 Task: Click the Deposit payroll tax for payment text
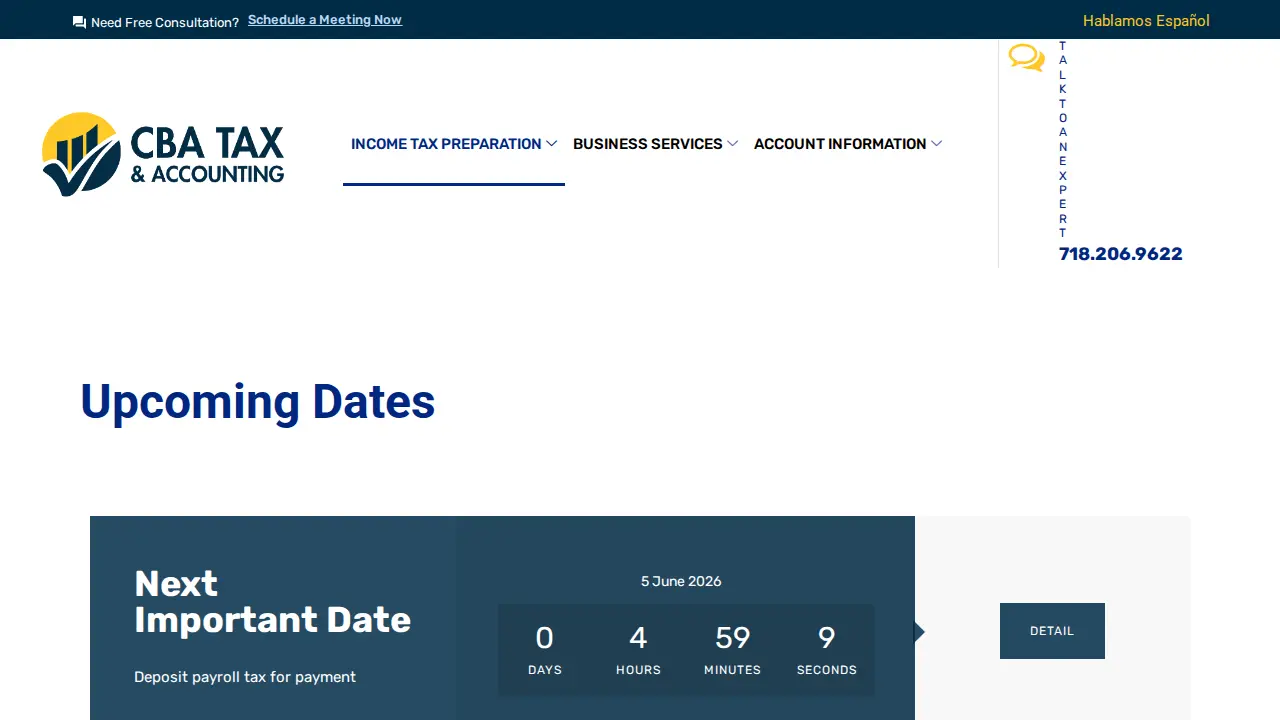click(x=245, y=677)
